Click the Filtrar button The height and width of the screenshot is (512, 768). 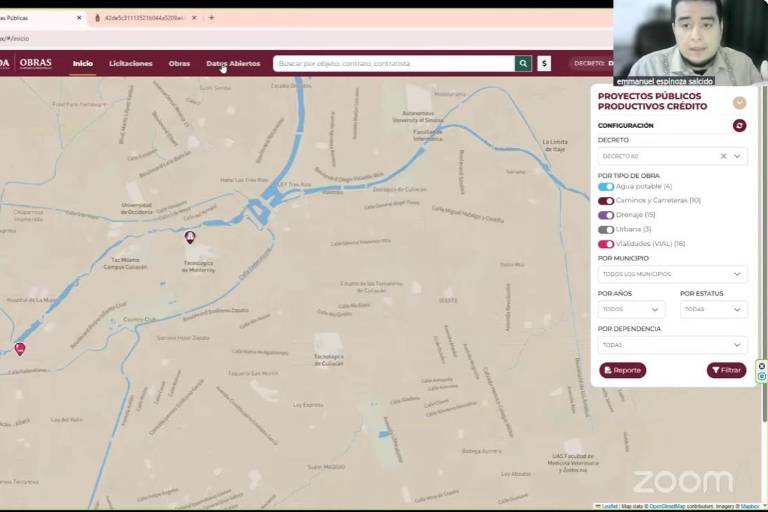click(x=726, y=370)
